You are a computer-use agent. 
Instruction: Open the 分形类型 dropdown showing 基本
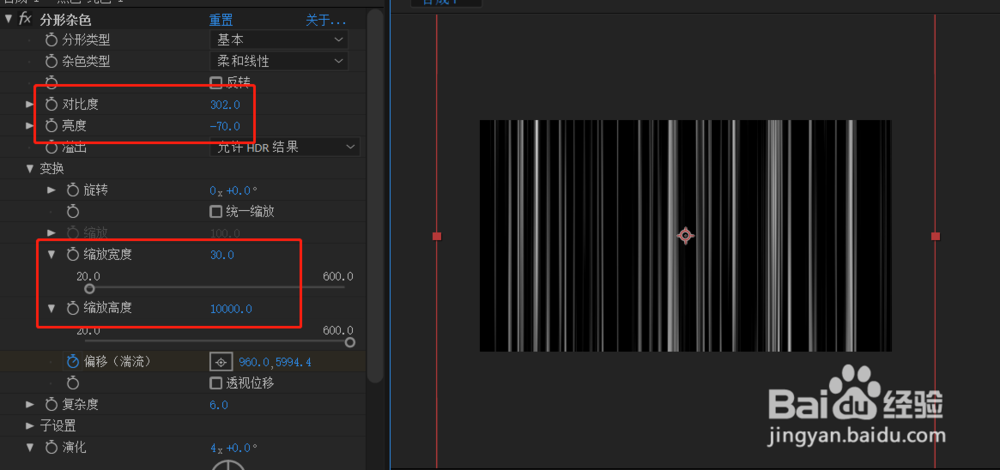pos(279,40)
